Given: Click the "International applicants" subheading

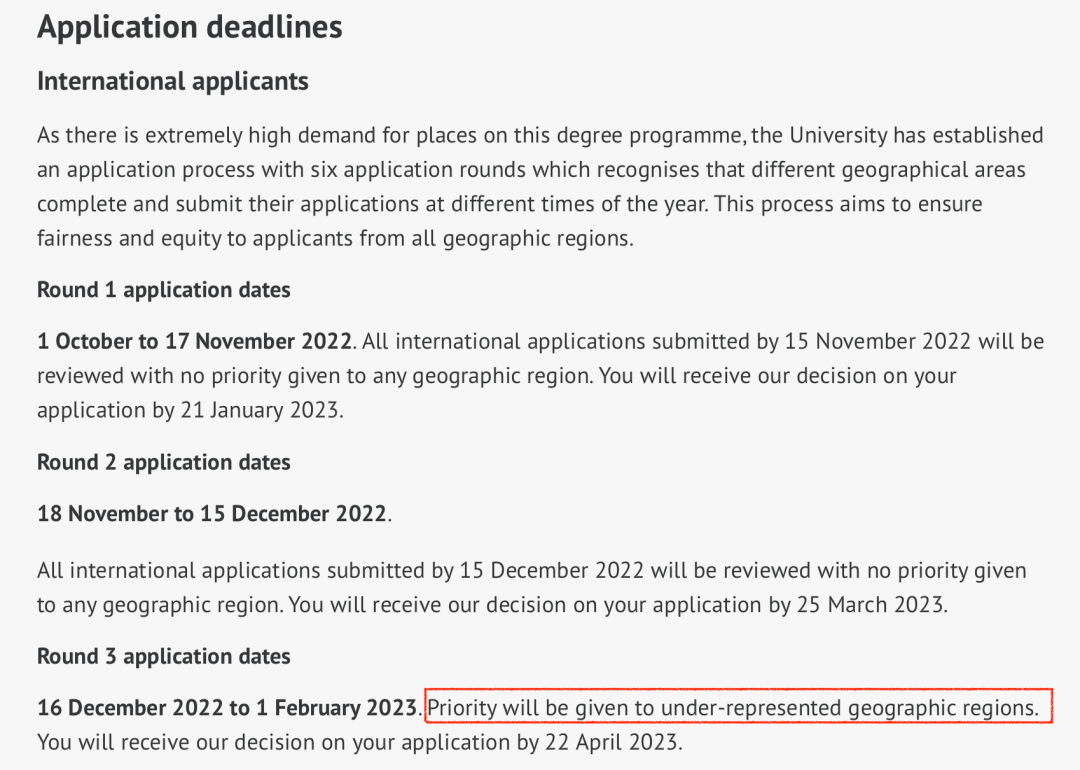Looking at the screenshot, I should (173, 81).
